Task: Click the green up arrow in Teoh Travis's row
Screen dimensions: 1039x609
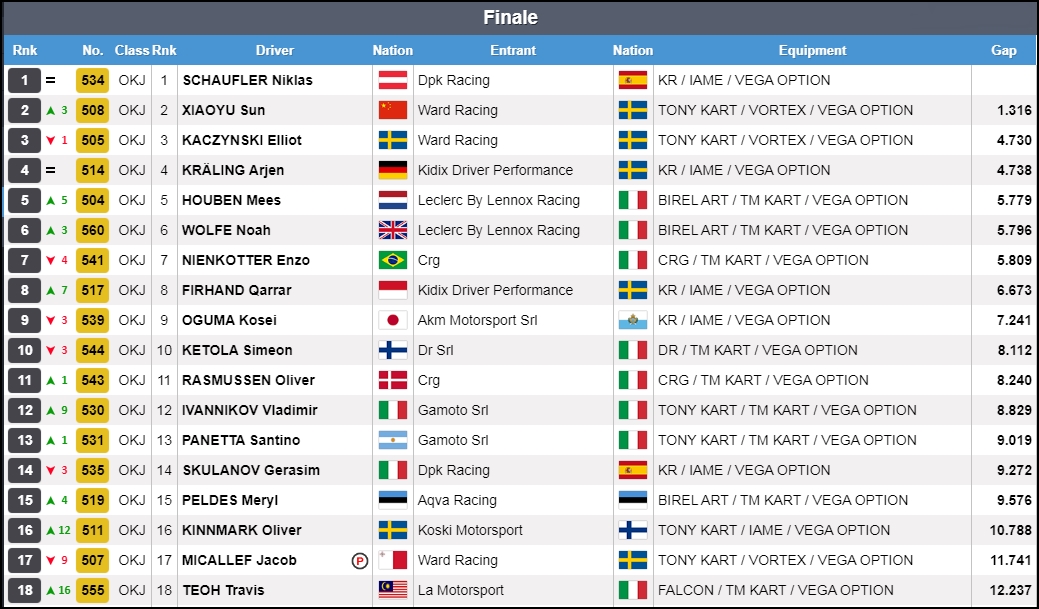Action: [51, 590]
